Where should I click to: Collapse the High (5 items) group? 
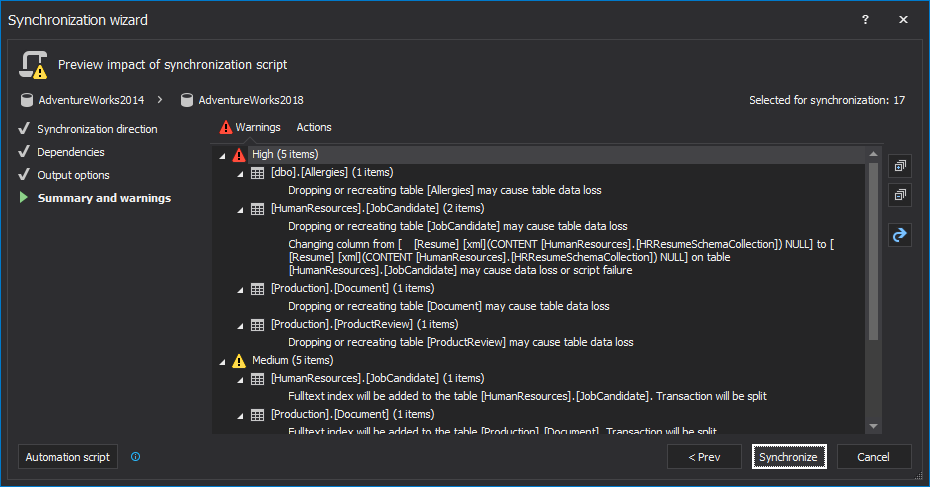coord(222,155)
